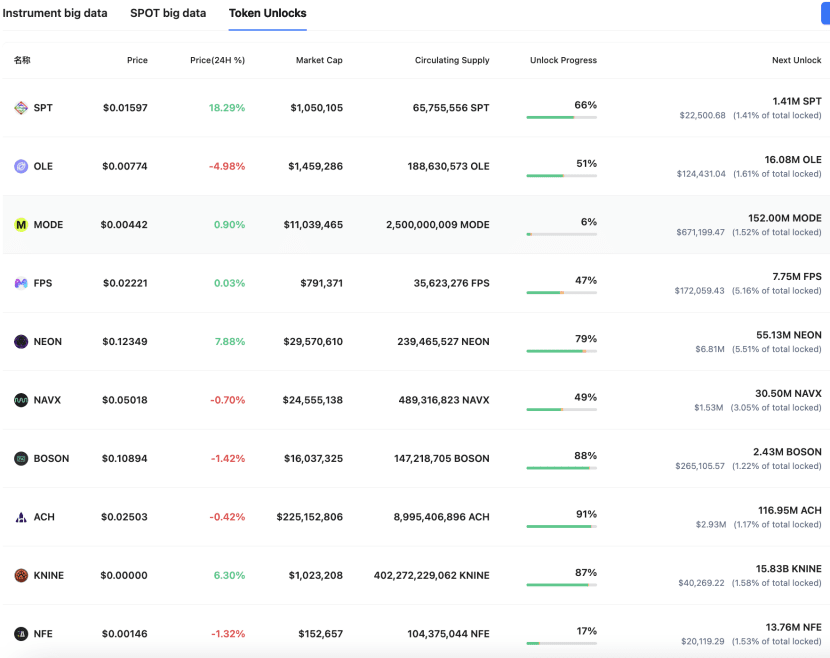Click the NFE token icon

[x=21, y=634]
